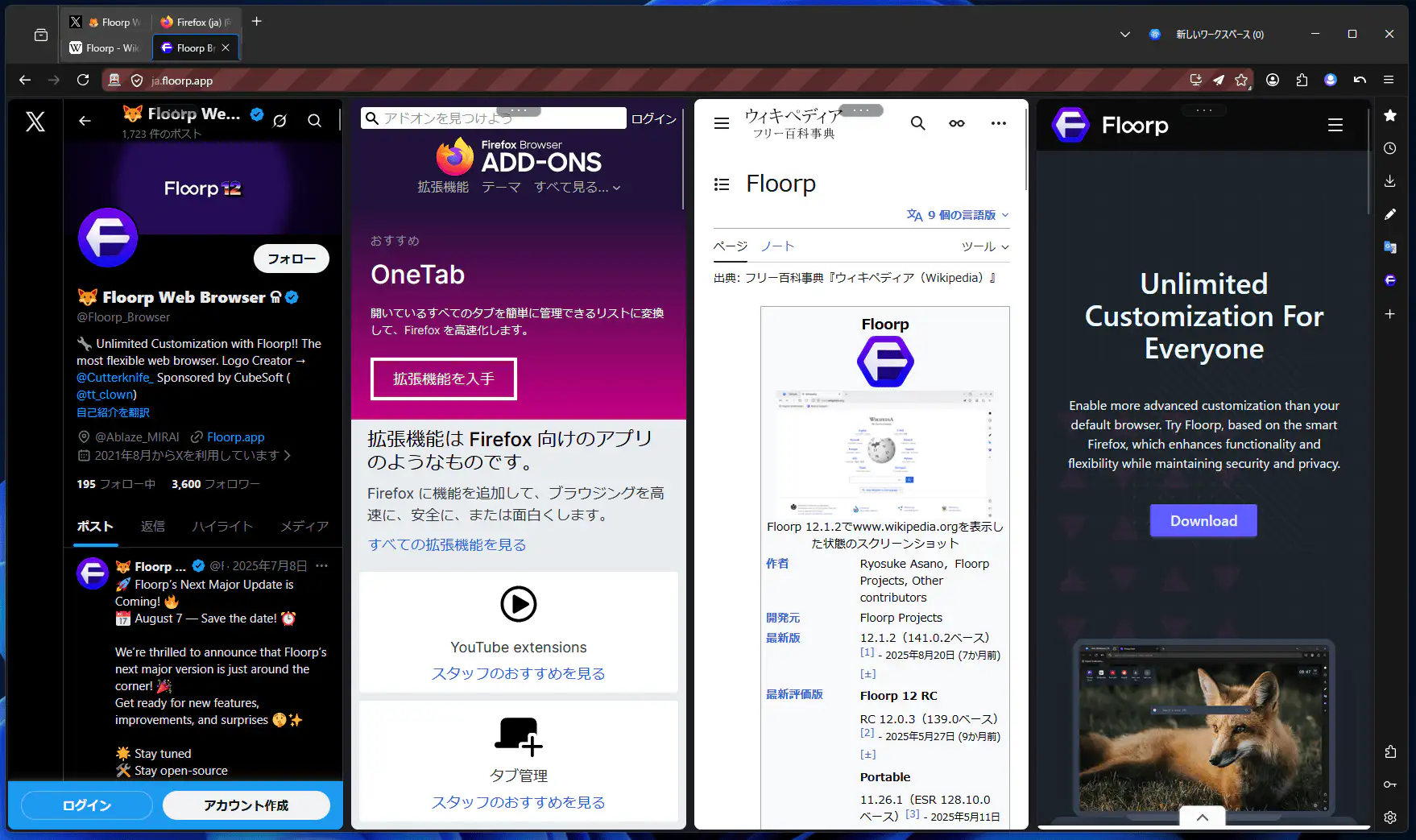The width and height of the screenshot is (1416, 840).
Task: Select the メディア tab on the X profile
Action: pyautogui.click(x=304, y=526)
